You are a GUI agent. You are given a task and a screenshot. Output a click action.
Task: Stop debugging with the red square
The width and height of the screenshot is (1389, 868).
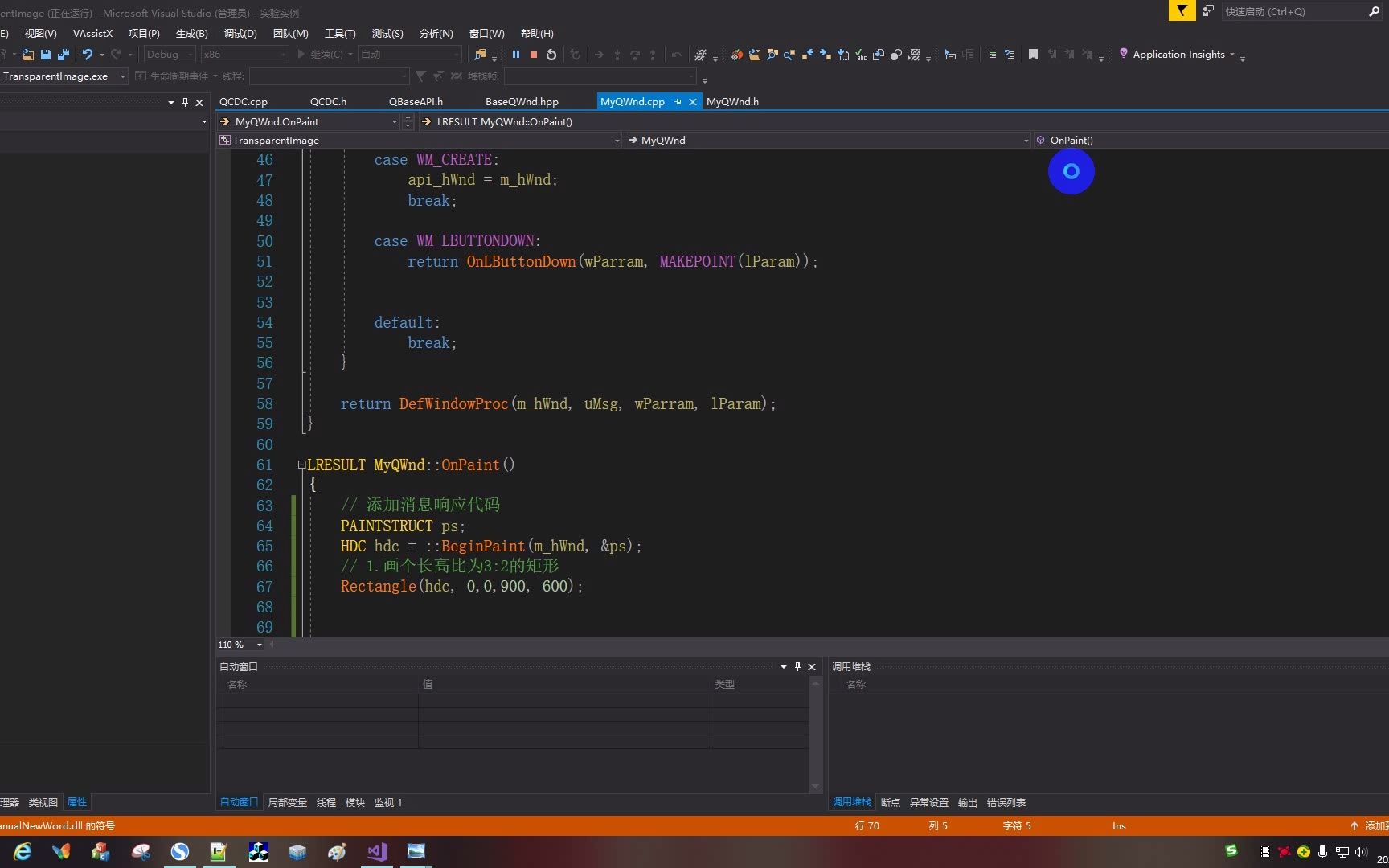click(534, 55)
